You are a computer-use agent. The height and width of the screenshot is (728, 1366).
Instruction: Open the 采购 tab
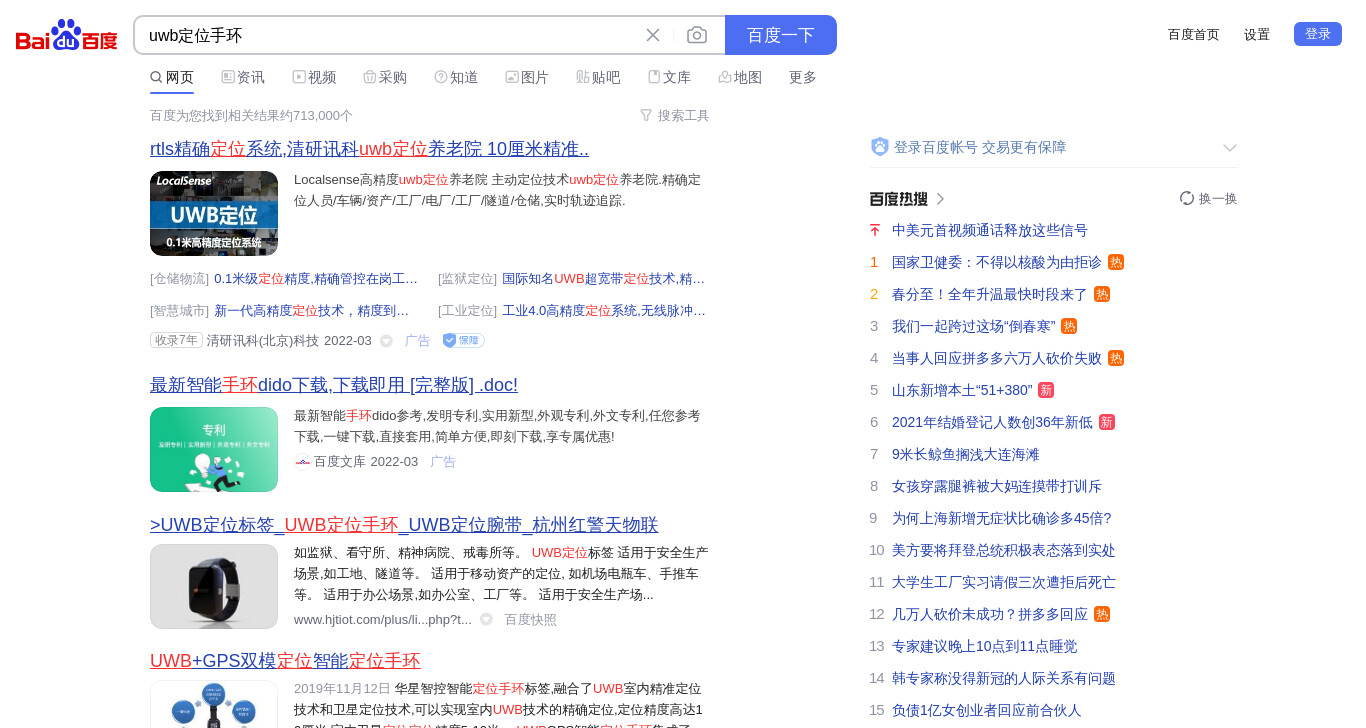385,77
